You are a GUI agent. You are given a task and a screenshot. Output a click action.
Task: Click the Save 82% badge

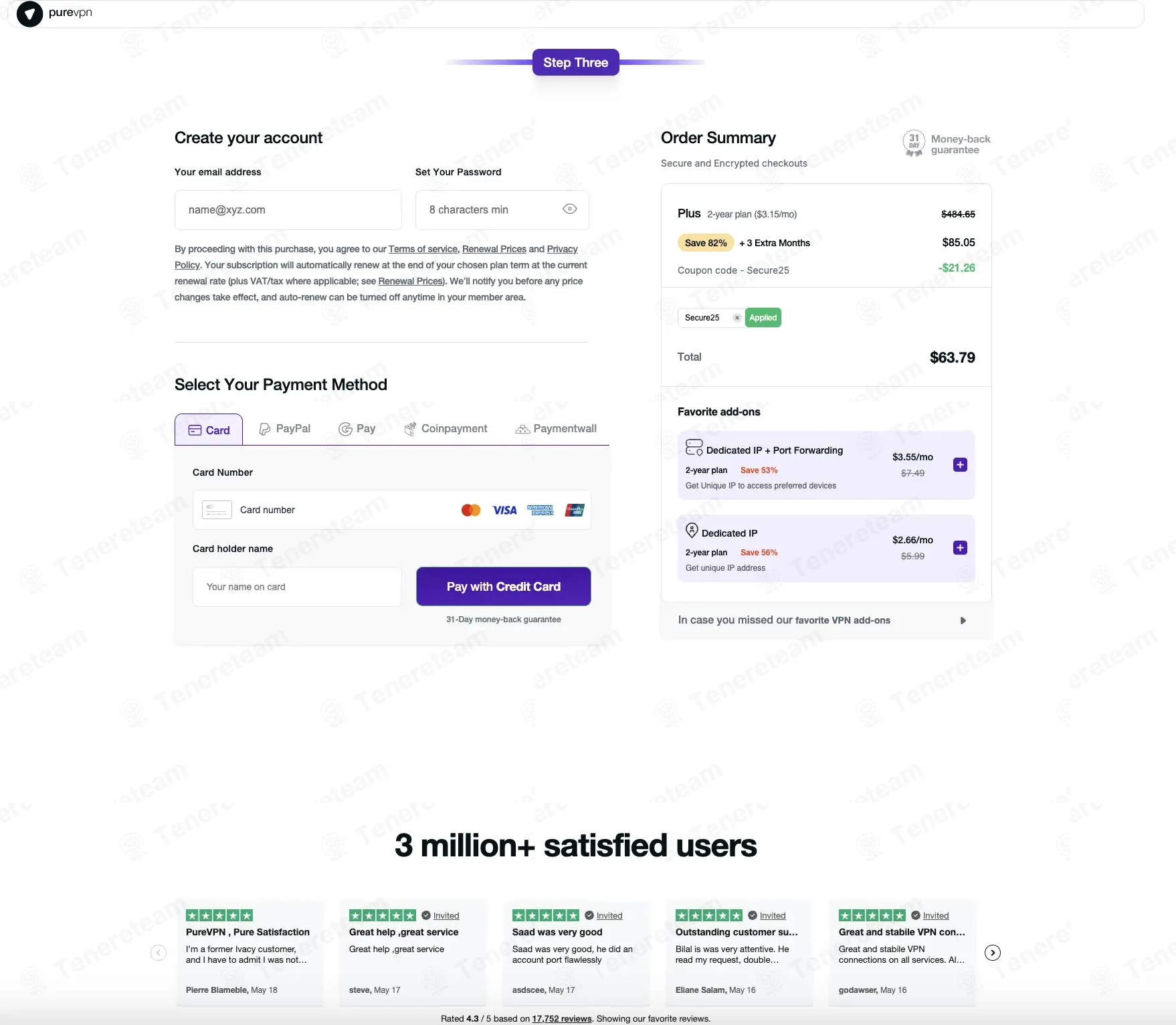[706, 243]
